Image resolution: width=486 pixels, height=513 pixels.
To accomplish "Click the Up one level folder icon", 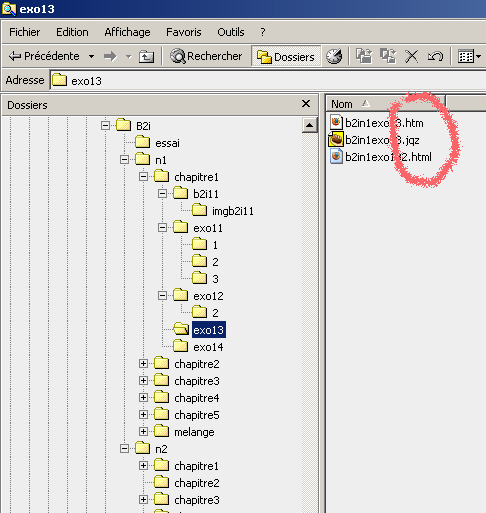I will tap(146, 56).
